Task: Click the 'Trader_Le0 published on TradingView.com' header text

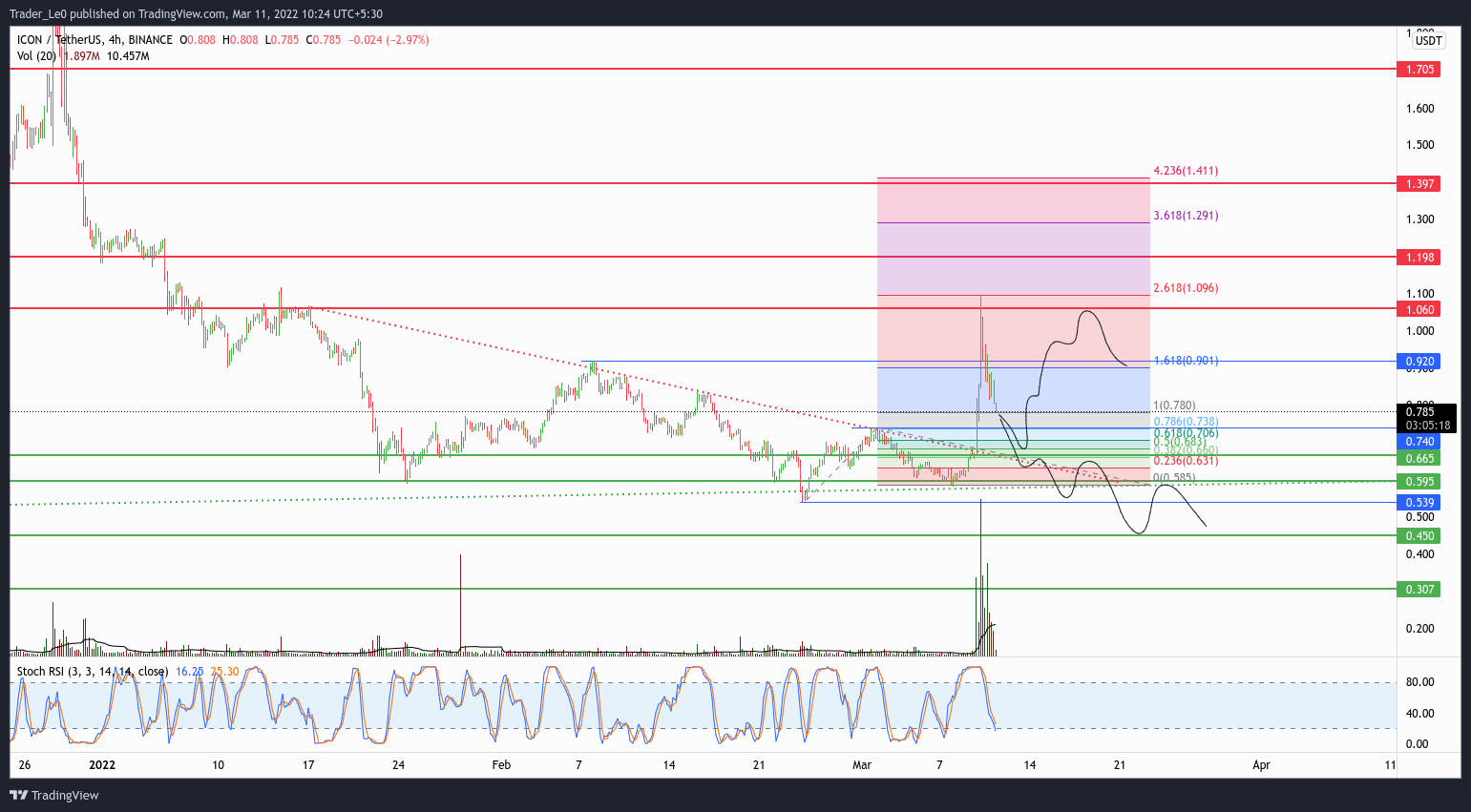Action: (x=117, y=13)
